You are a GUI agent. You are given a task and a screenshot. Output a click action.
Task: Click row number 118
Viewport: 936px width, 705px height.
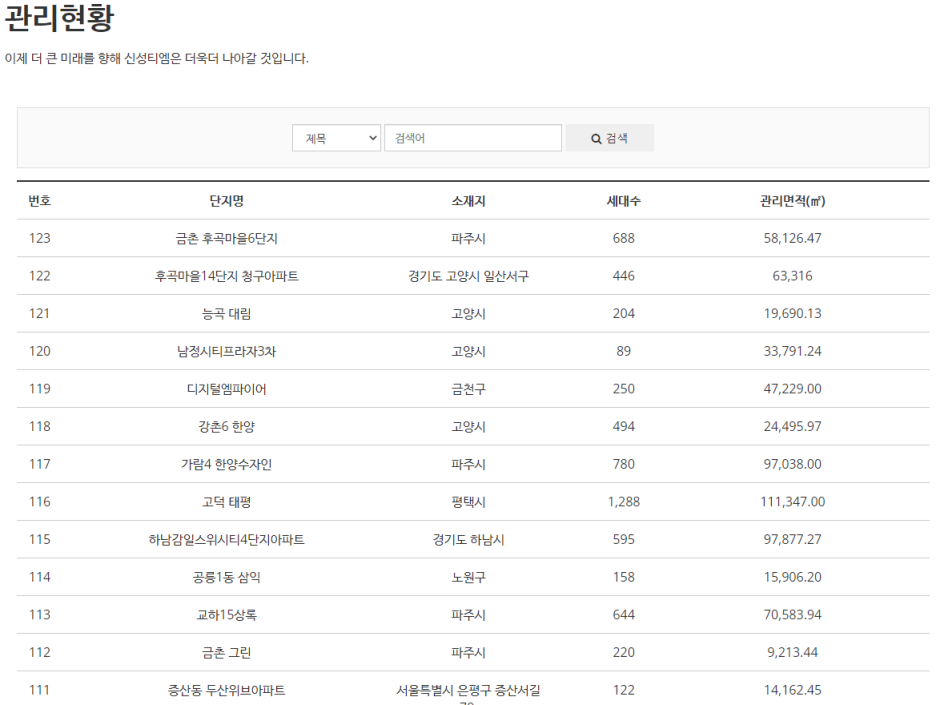39,426
